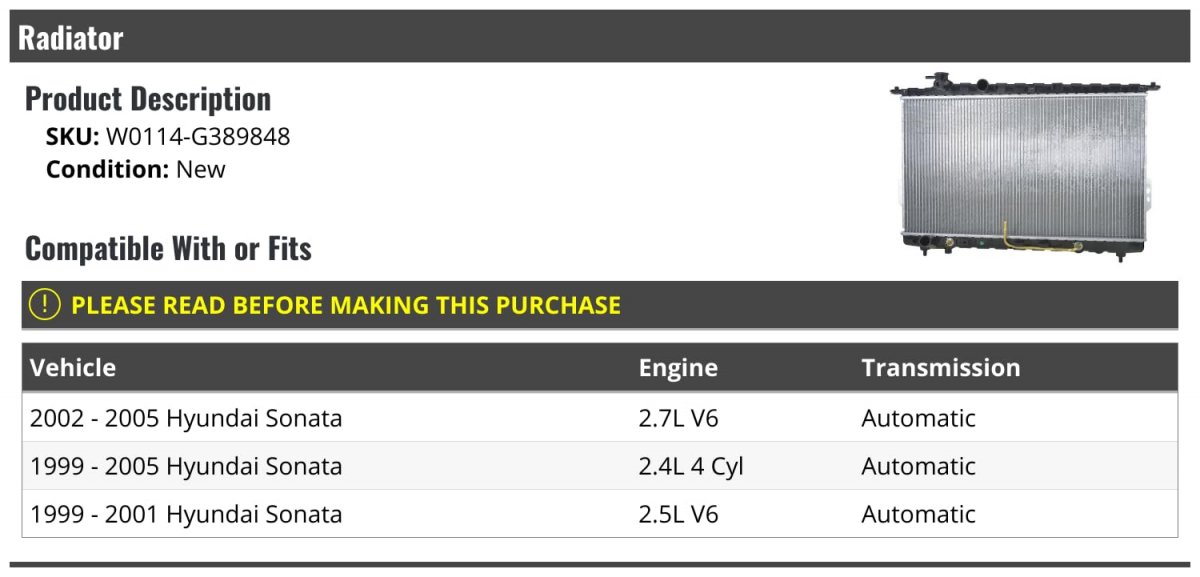
Task: Click the Condition: New text
Action: 136,169
